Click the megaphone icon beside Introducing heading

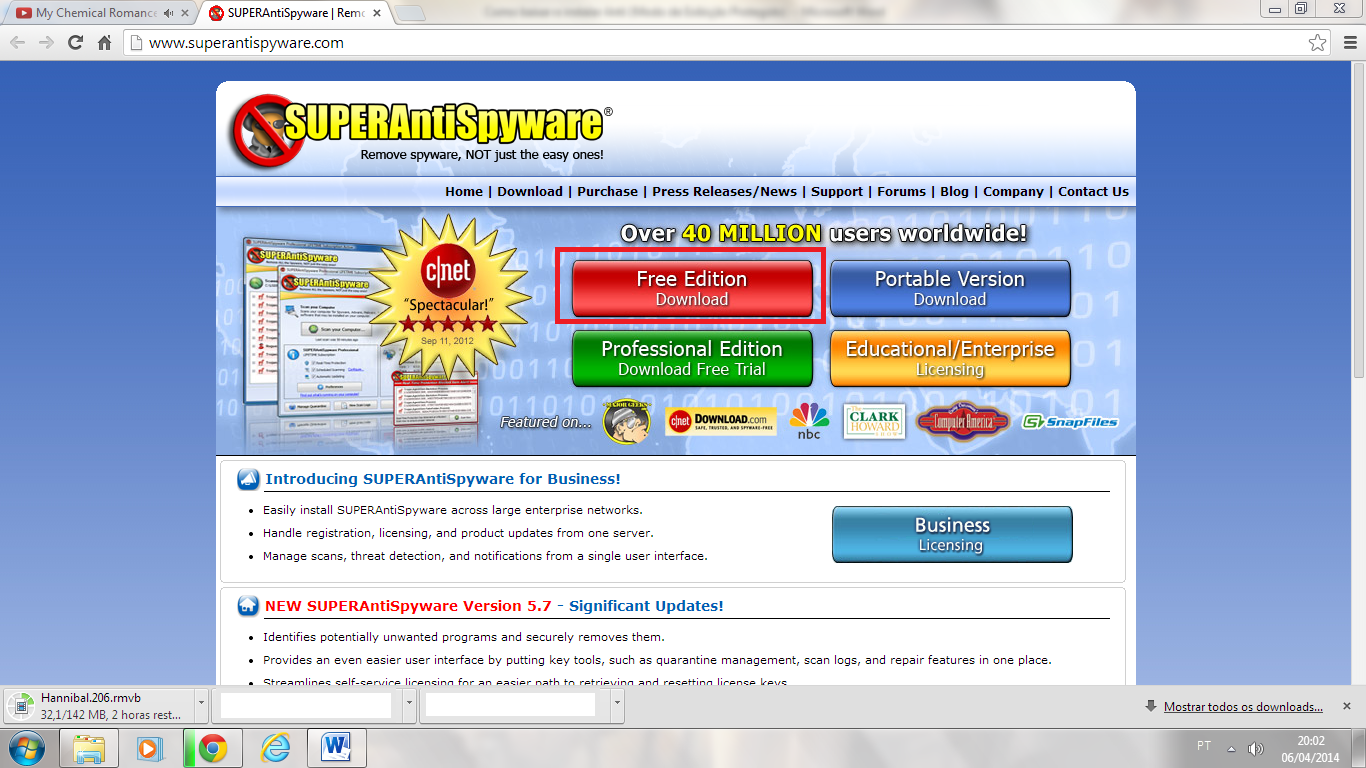point(248,479)
